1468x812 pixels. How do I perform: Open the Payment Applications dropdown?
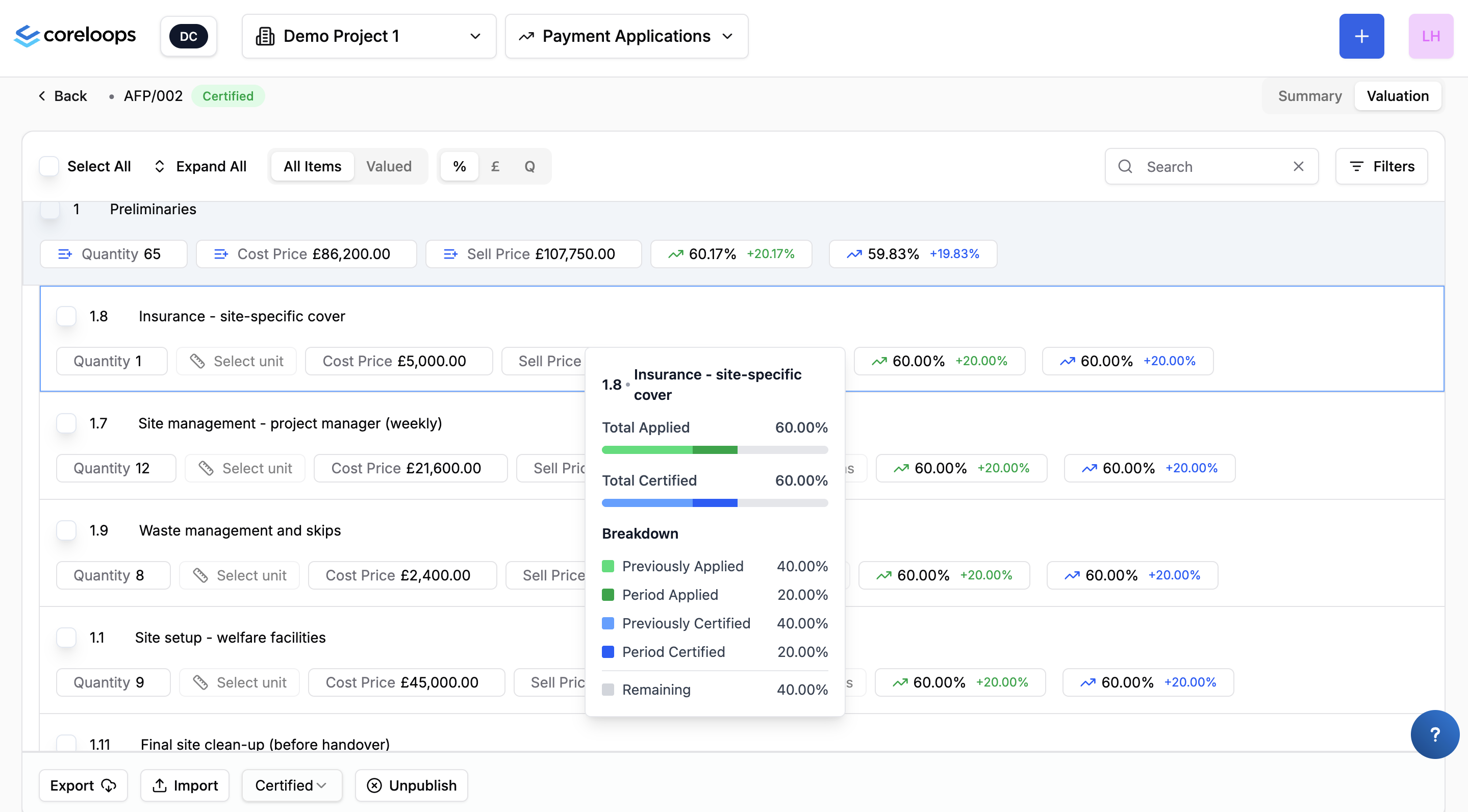click(x=626, y=37)
